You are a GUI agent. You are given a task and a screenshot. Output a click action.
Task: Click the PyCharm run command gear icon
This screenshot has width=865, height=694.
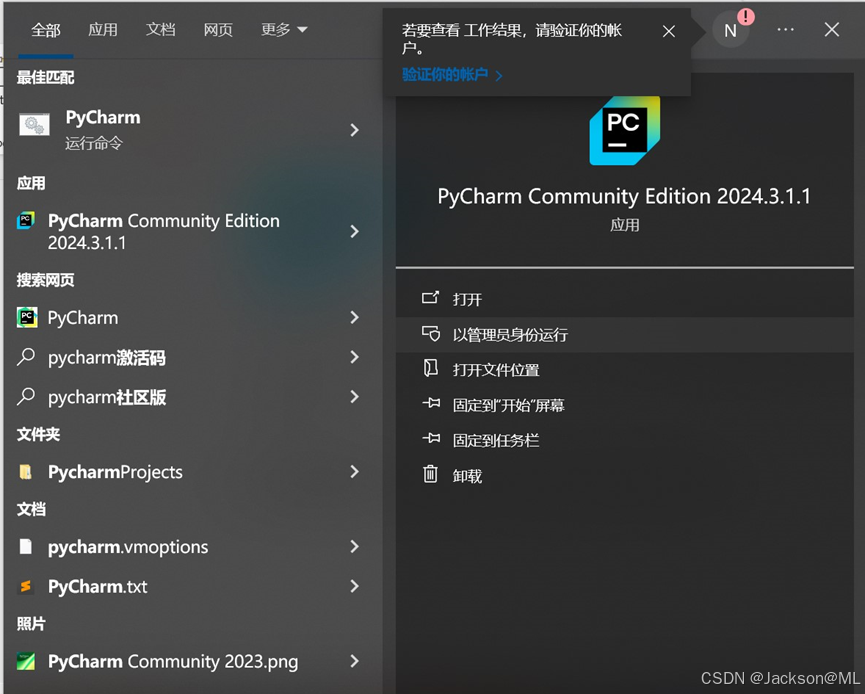[x=34, y=125]
